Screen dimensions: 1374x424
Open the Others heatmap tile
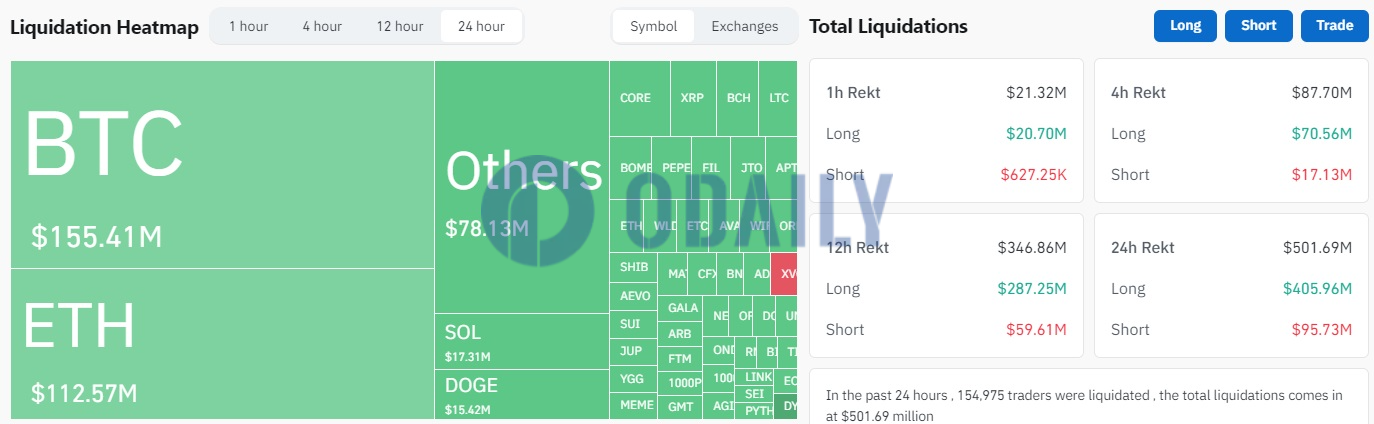pos(521,187)
